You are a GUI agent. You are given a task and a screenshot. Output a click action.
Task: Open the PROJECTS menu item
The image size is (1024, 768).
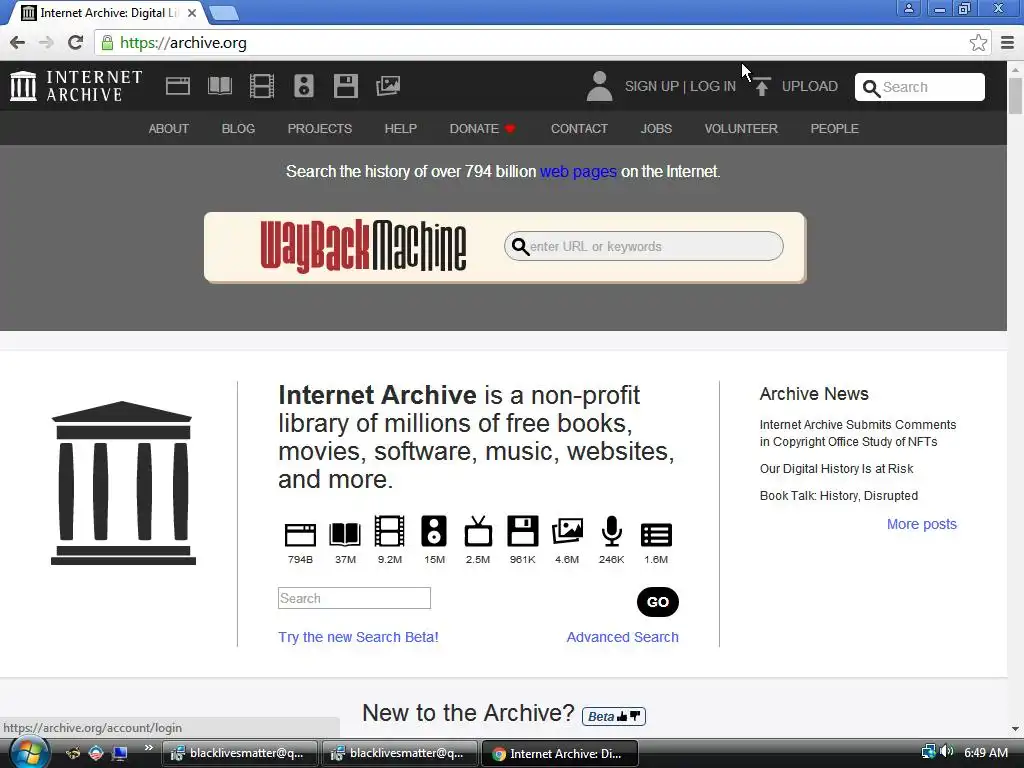(x=319, y=129)
